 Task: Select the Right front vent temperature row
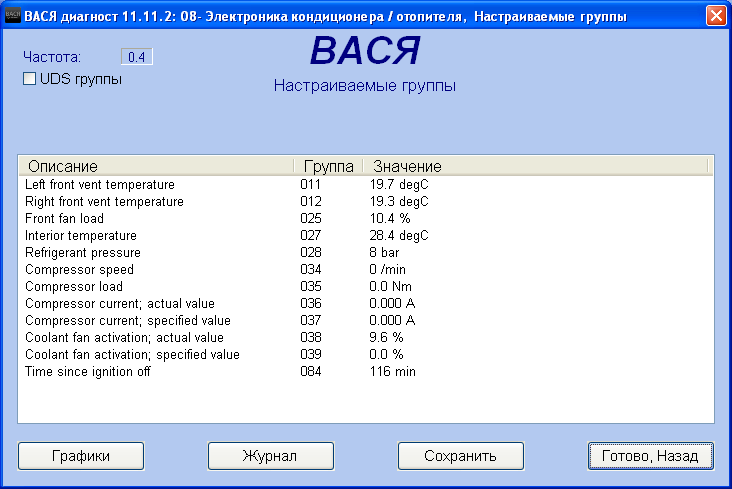click(104, 202)
